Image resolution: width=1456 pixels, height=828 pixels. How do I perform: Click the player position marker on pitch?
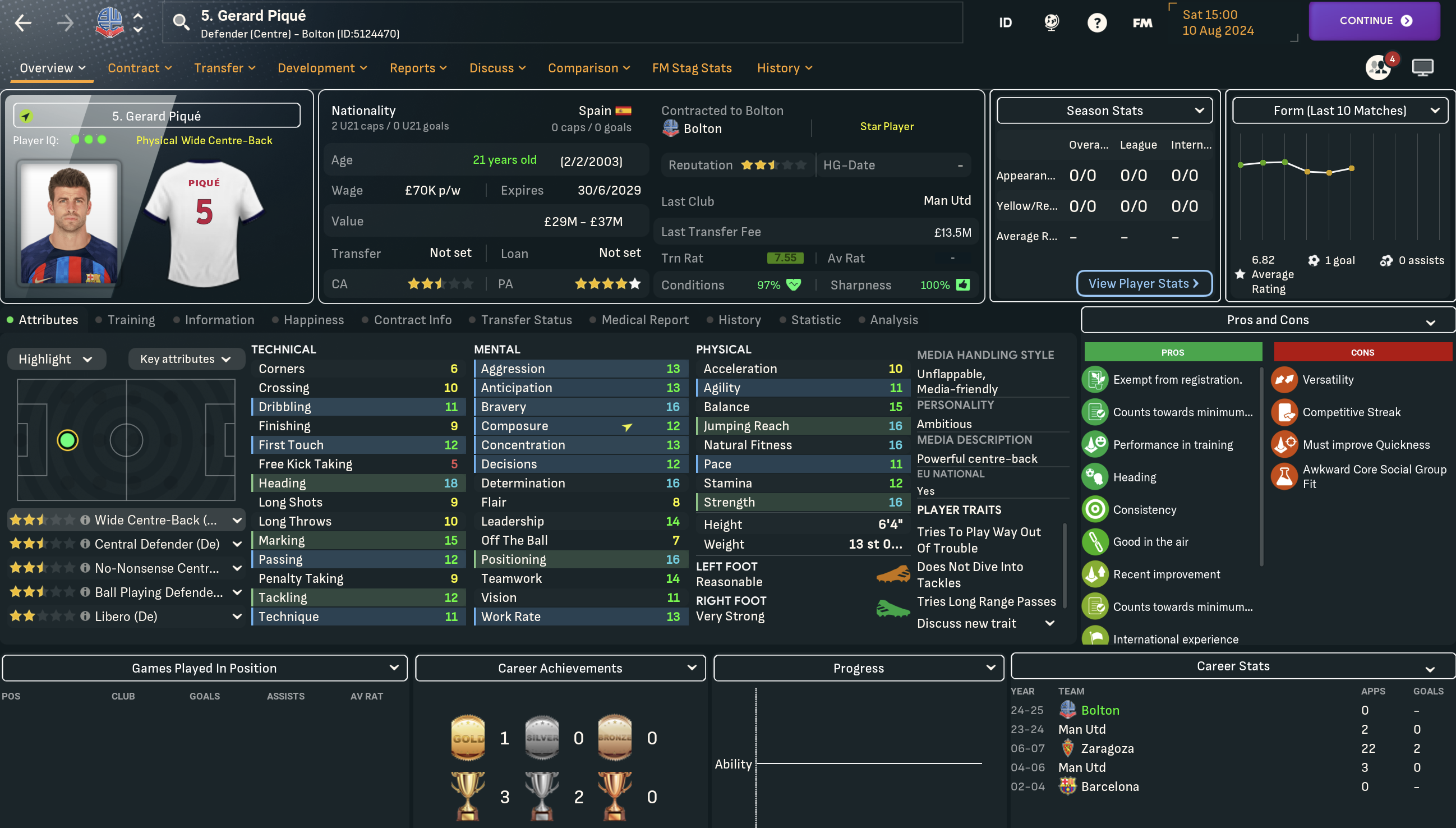(68, 440)
